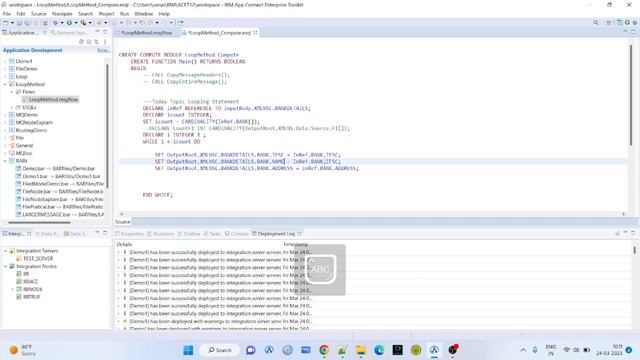Click the New wizard toolbar icon
Screen dimensions: 640x360
coord(5,23)
